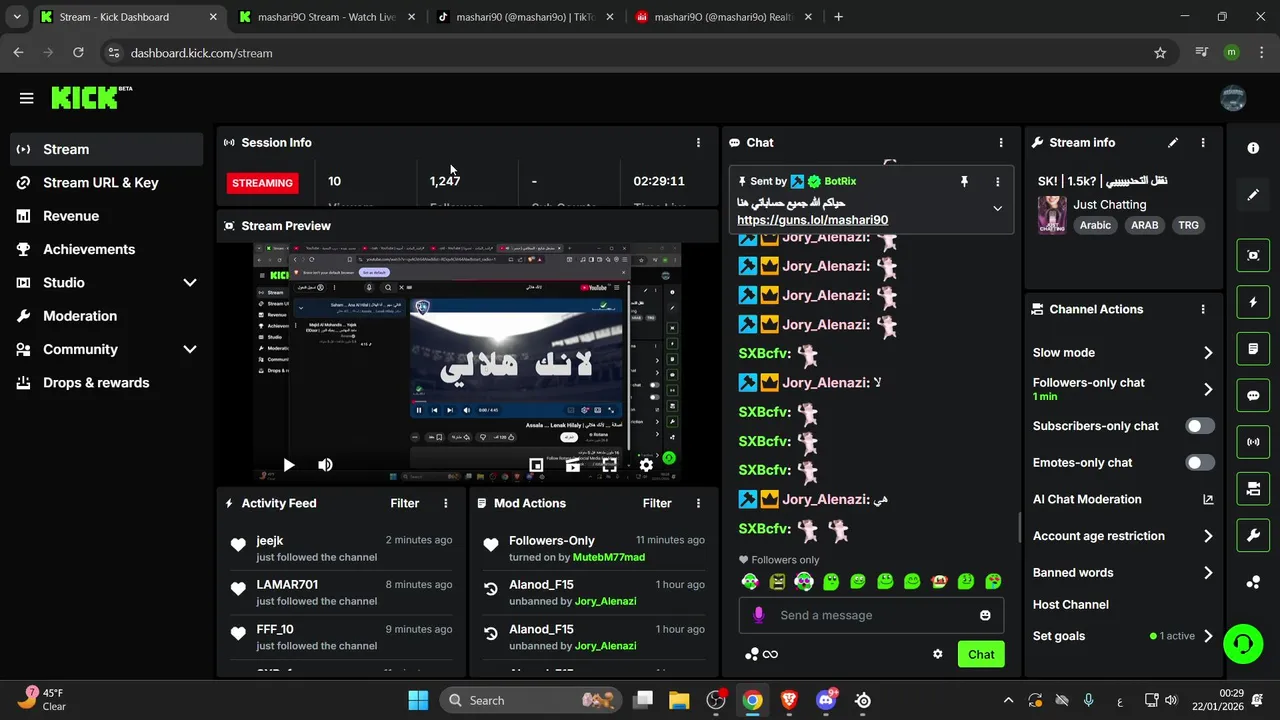The image size is (1280, 720).
Task: Click the infinity points icon below chat
Action: pyautogui.click(x=761, y=654)
